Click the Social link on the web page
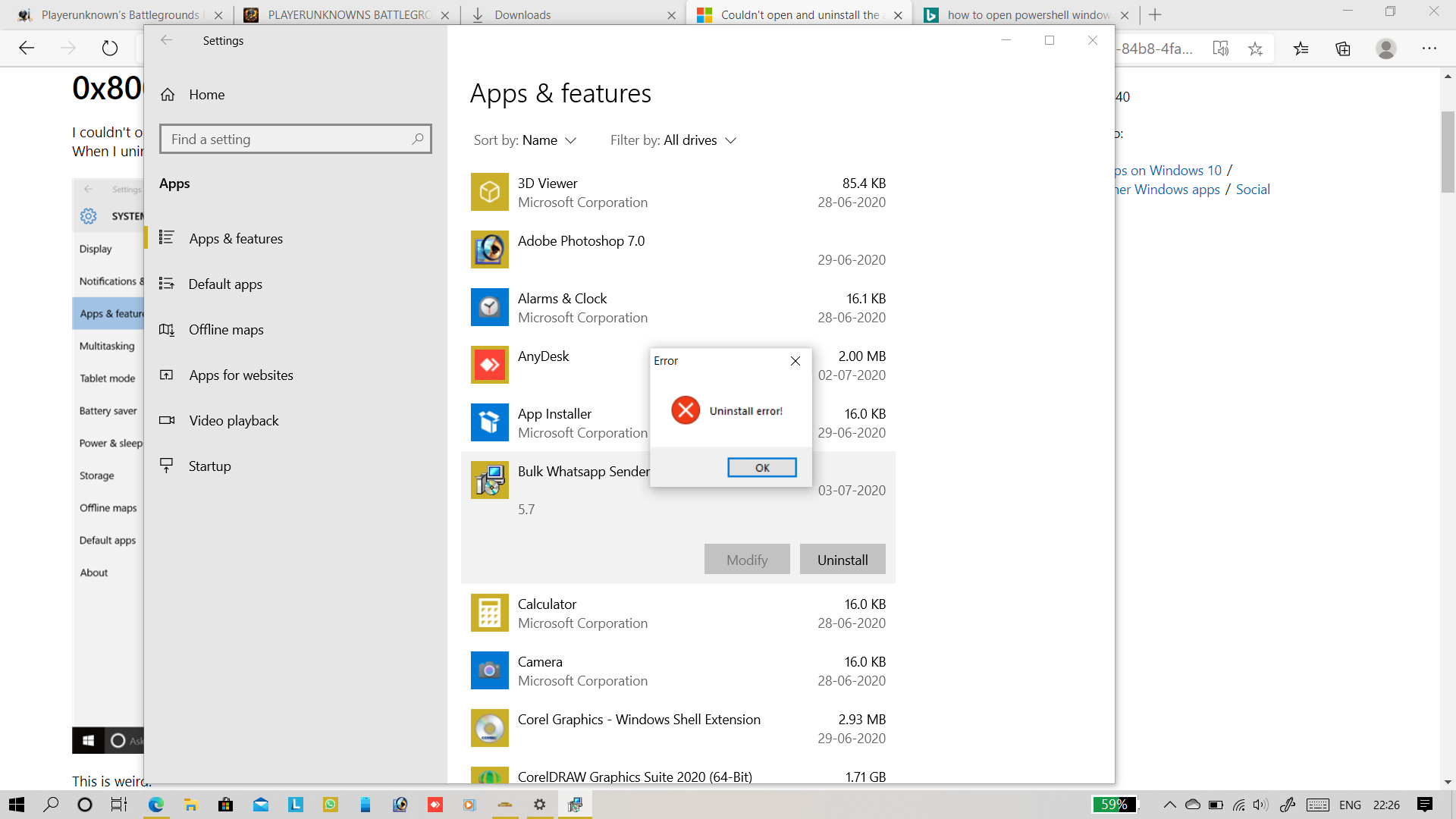The image size is (1456, 819). click(x=1253, y=190)
